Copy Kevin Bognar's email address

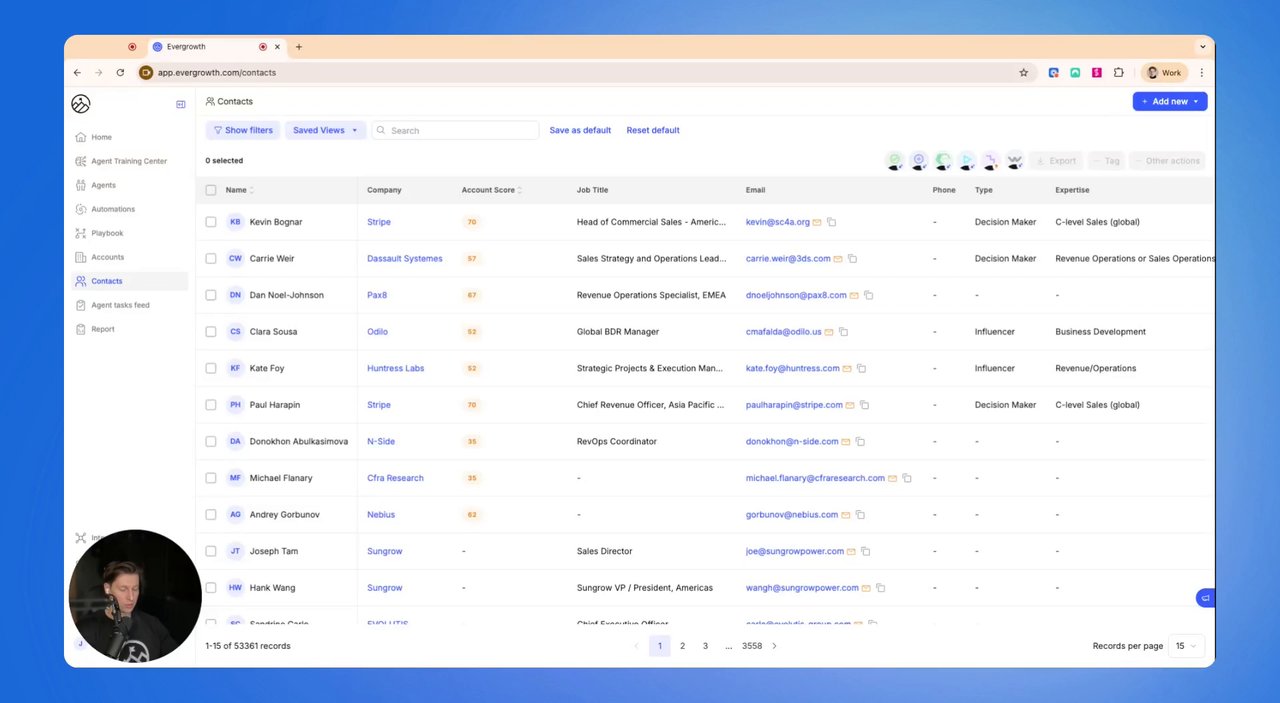[x=831, y=222]
